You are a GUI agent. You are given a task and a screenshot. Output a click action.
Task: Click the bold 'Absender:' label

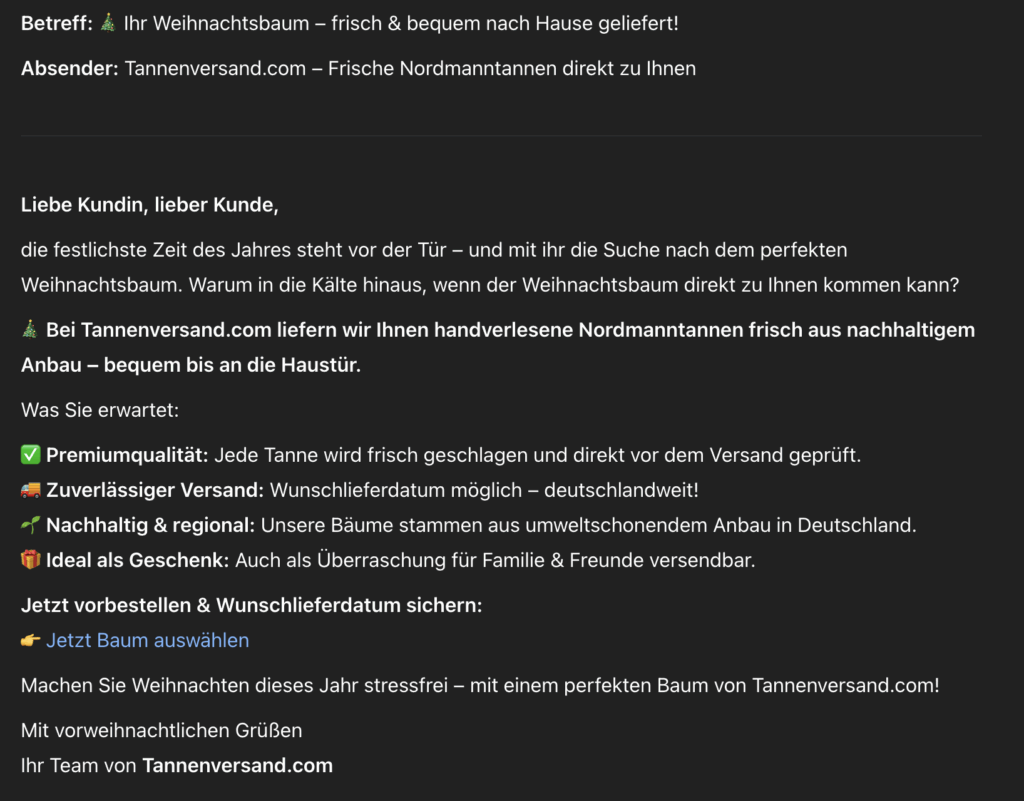70,68
